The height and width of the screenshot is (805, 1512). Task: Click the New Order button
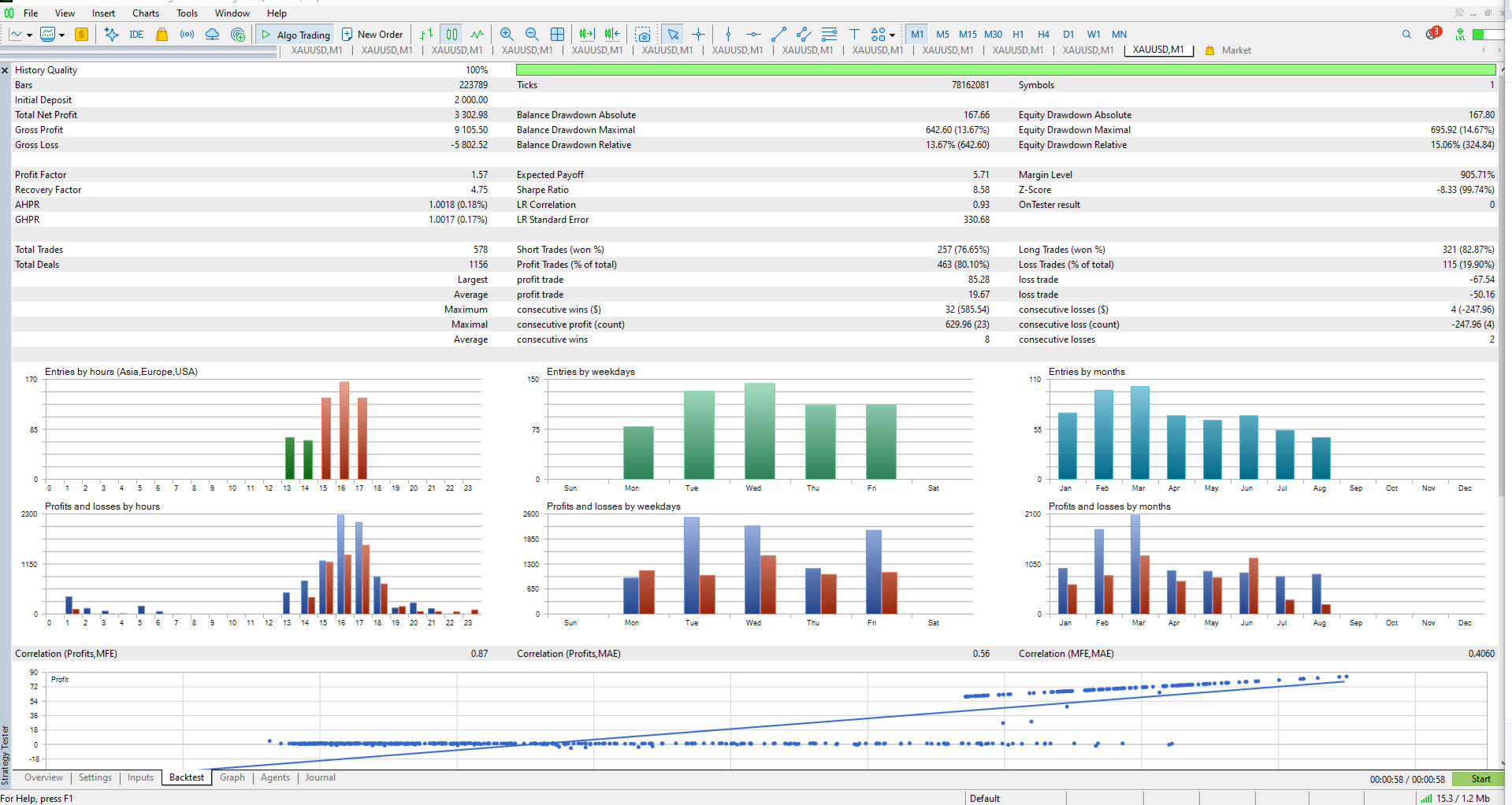point(372,34)
